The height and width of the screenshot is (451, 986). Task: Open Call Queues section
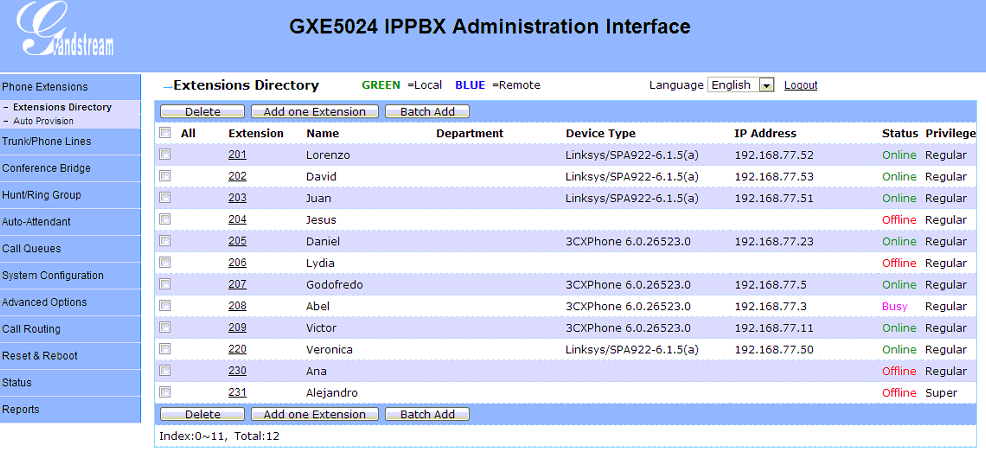coord(70,248)
